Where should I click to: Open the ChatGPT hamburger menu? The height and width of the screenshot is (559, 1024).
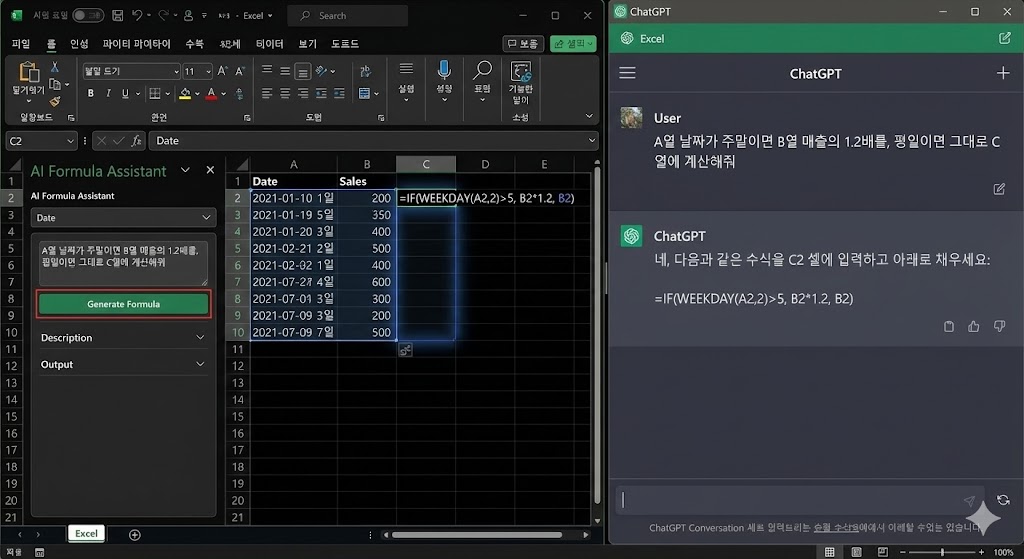pyautogui.click(x=628, y=72)
